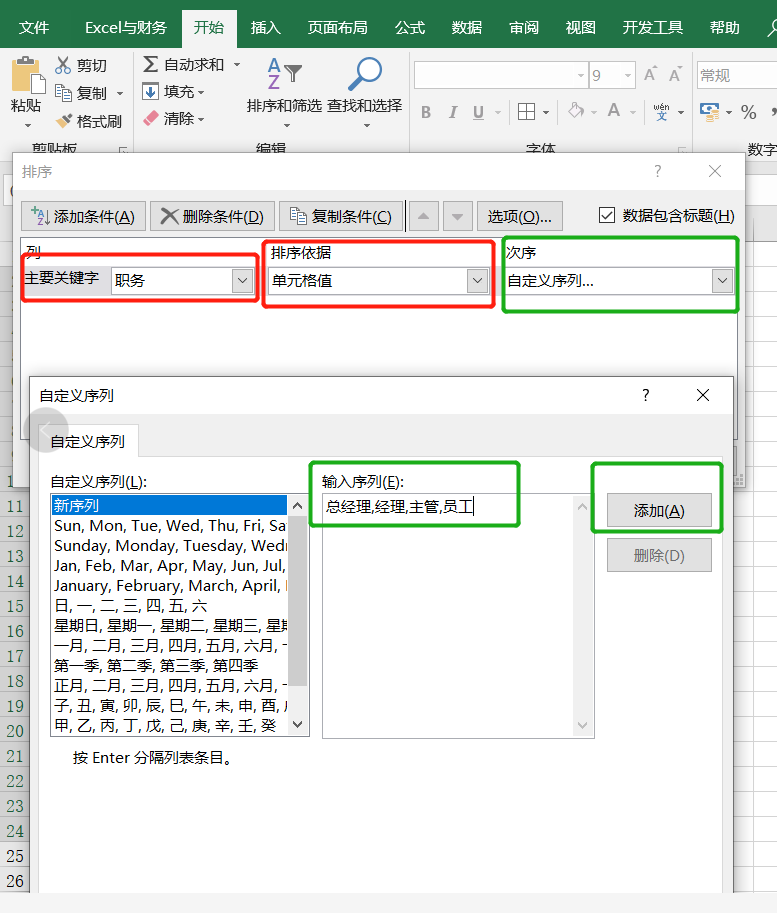777x913 pixels.
Task: Click the Paste icon in clipboard group
Action: (27, 76)
